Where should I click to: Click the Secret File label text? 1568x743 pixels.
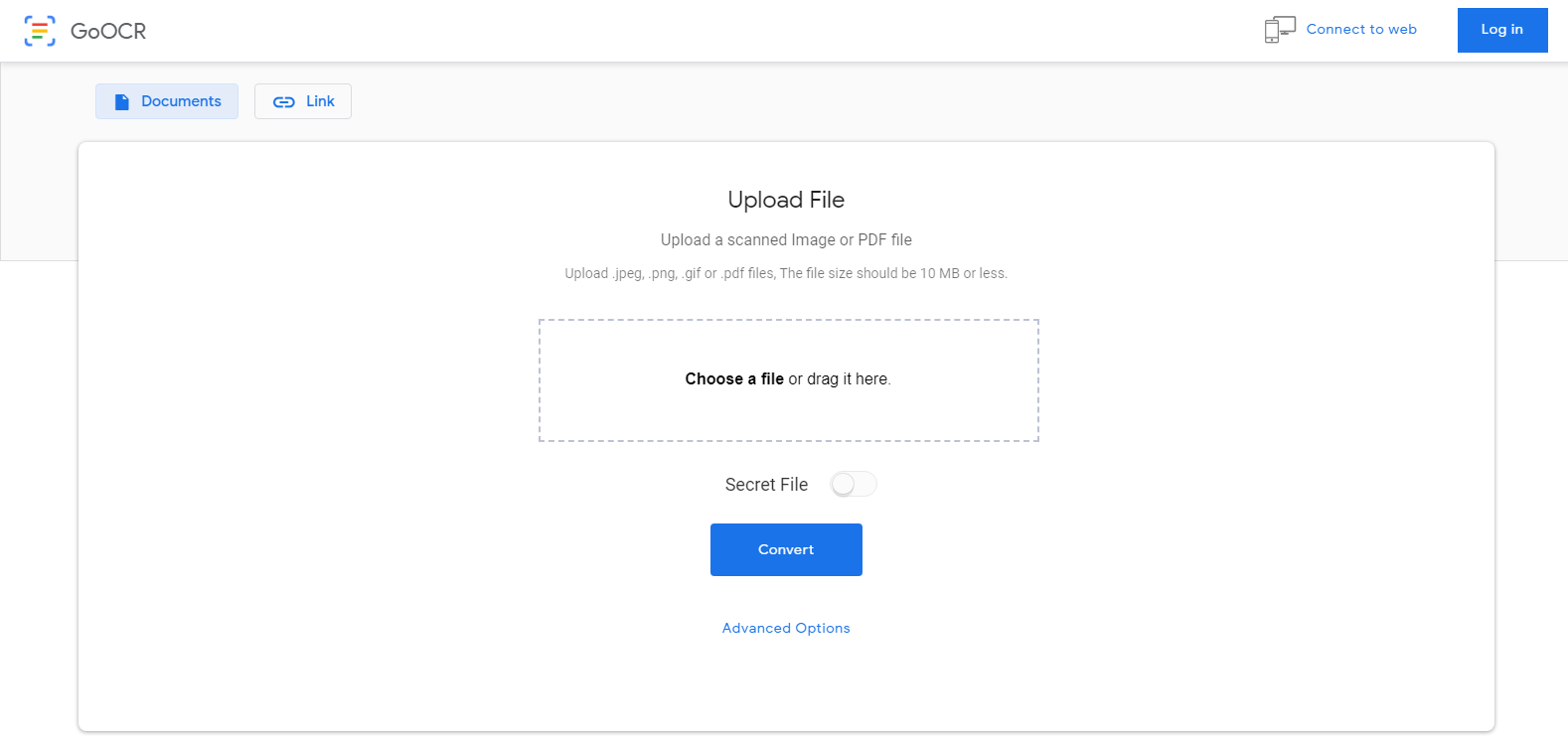766,484
